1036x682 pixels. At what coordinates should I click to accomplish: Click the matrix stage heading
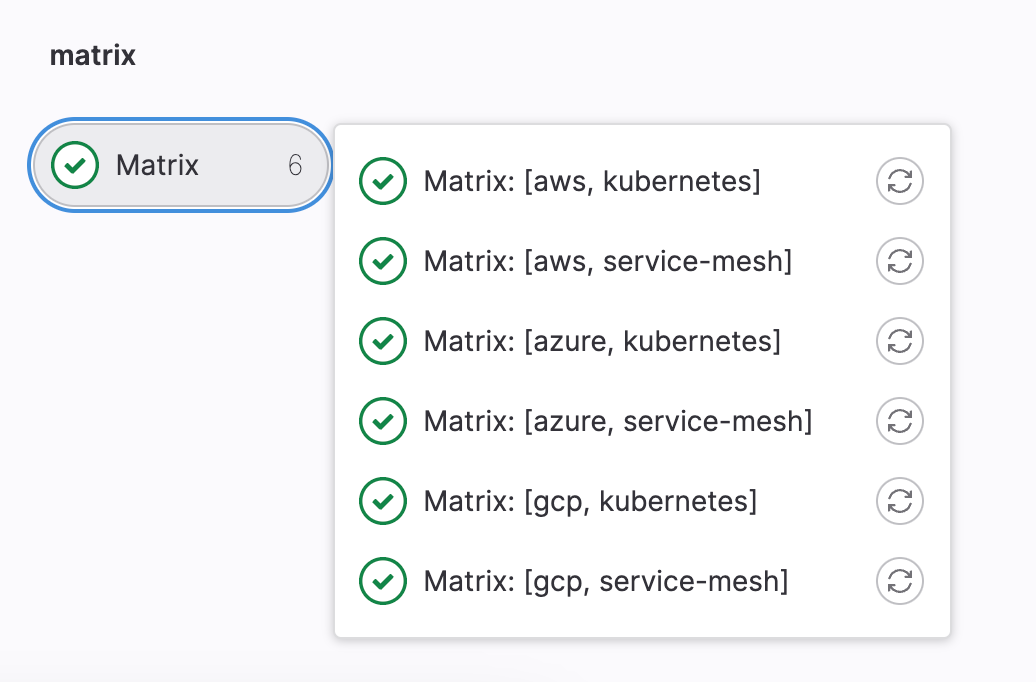click(93, 55)
